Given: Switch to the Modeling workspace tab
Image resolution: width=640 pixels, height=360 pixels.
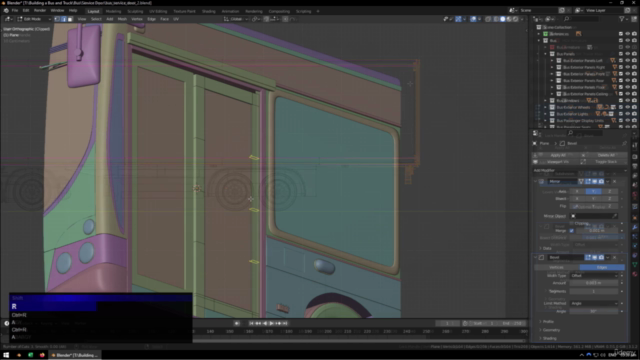Looking at the screenshot, I should pos(113,11).
